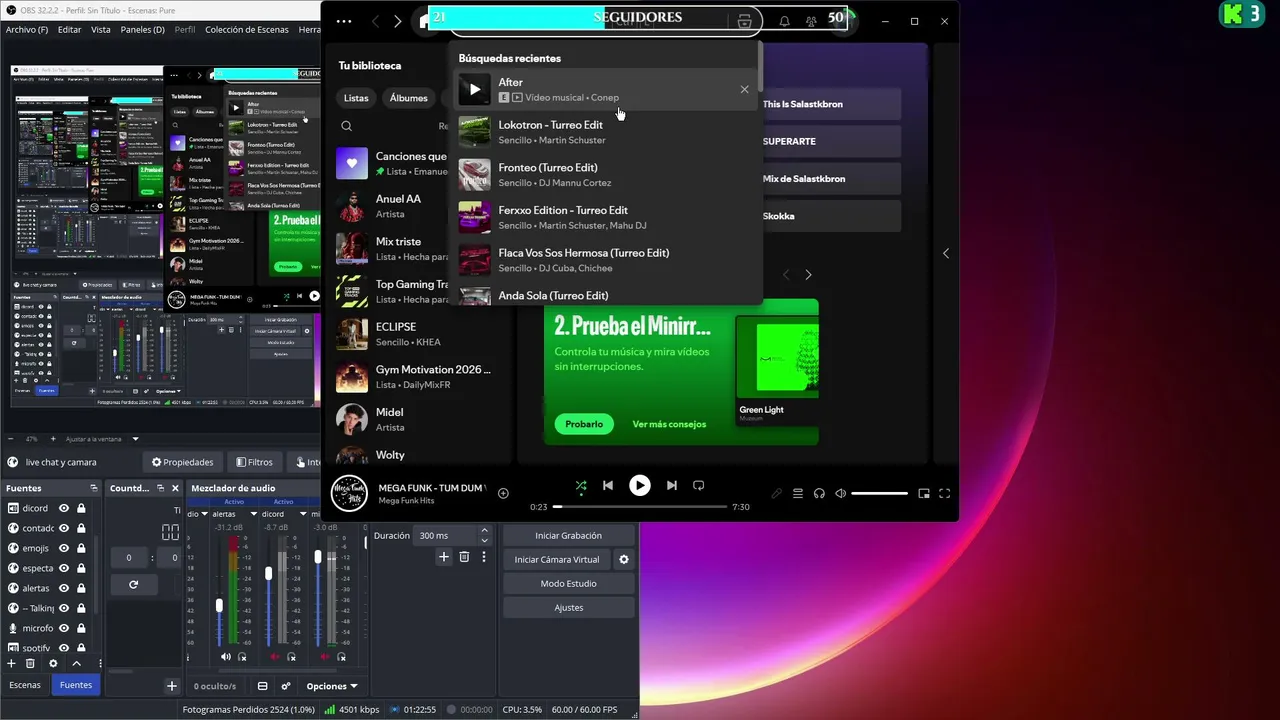Image resolution: width=1280 pixels, height=720 pixels.
Task: Open Spotify notifications bell
Action: click(784, 21)
